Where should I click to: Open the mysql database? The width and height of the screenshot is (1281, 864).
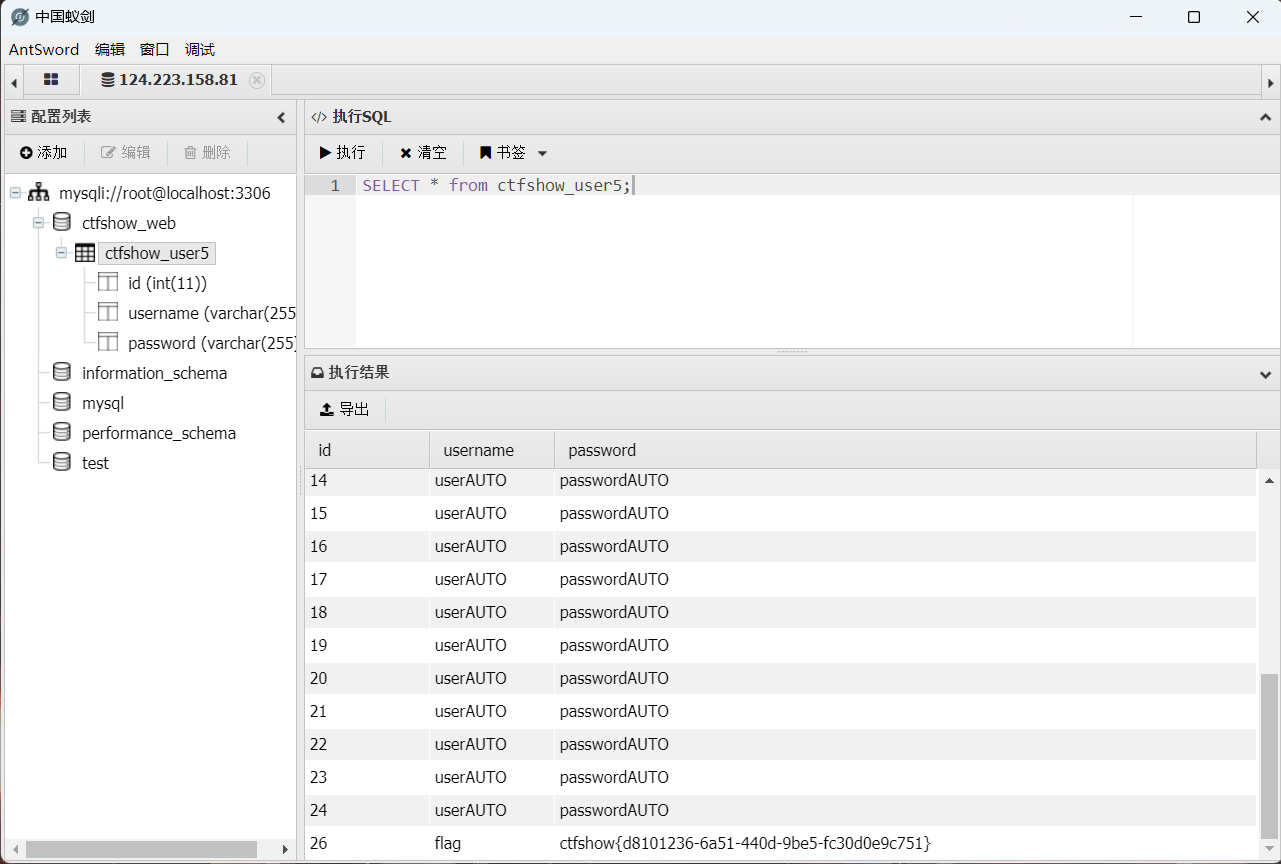(x=103, y=403)
